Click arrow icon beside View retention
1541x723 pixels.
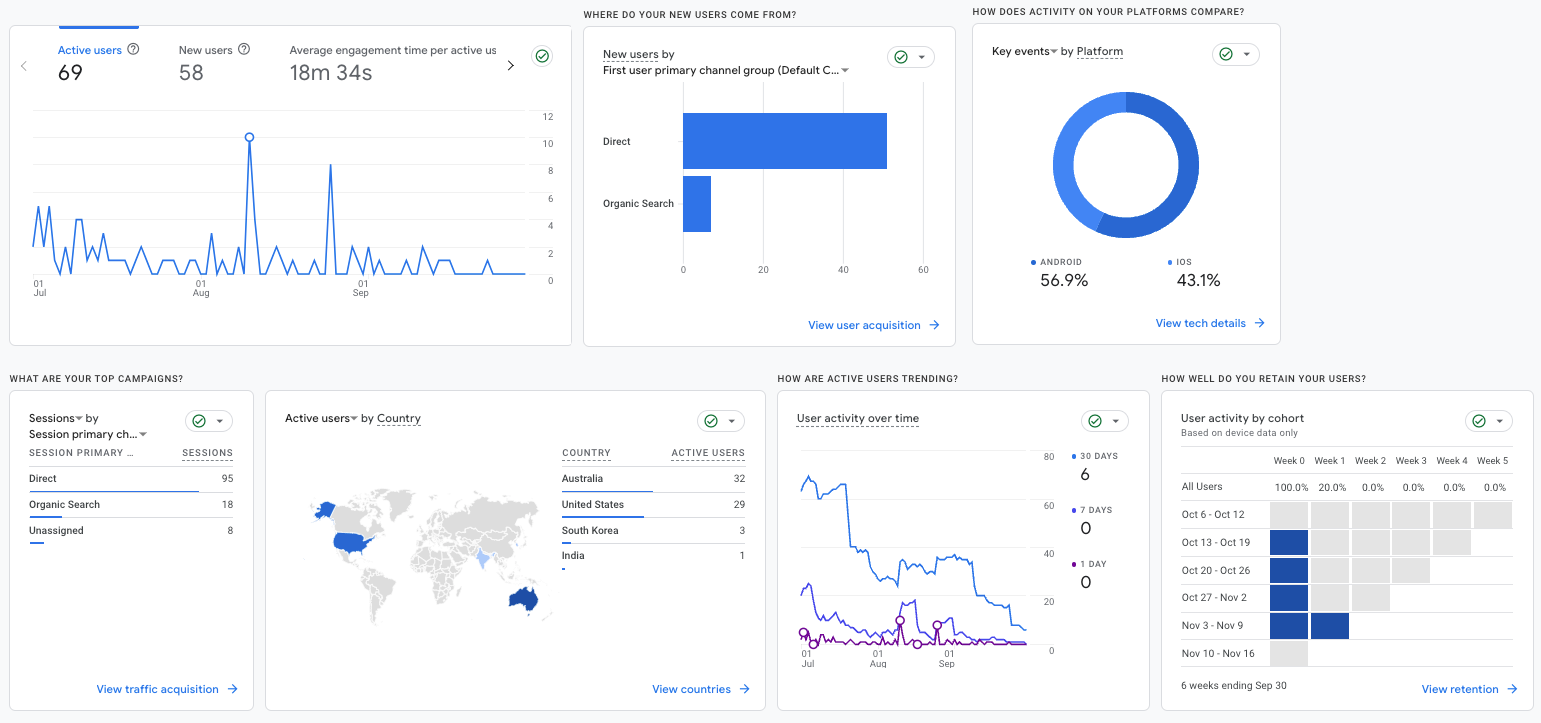pyautogui.click(x=1512, y=689)
